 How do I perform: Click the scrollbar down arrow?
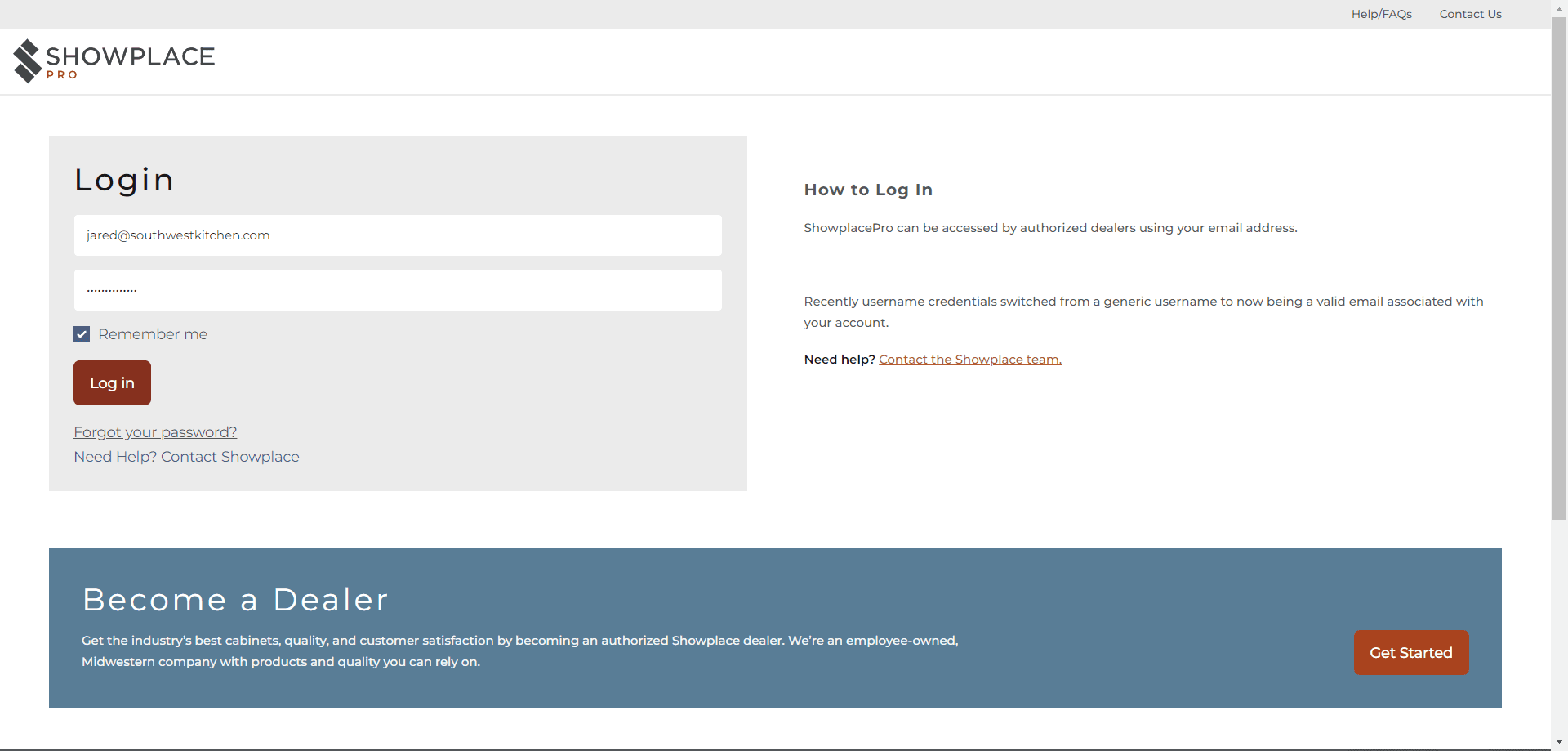click(1559, 742)
